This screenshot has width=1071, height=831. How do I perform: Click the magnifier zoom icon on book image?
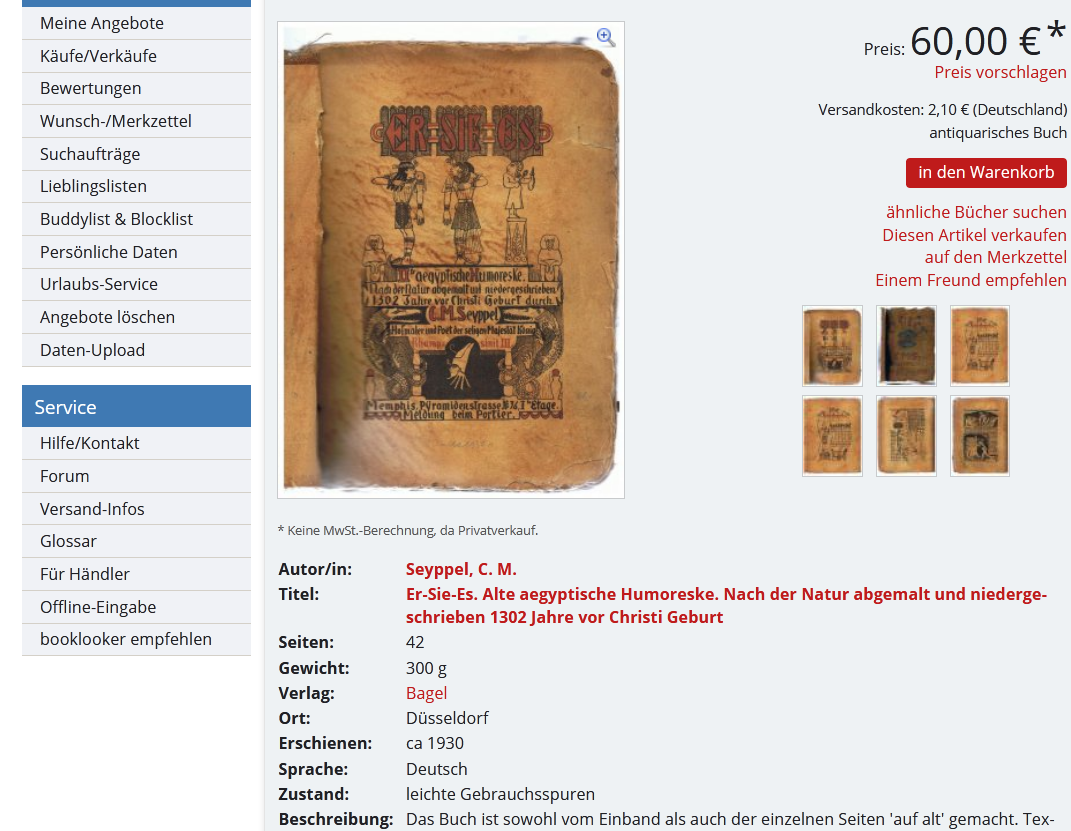tap(606, 37)
